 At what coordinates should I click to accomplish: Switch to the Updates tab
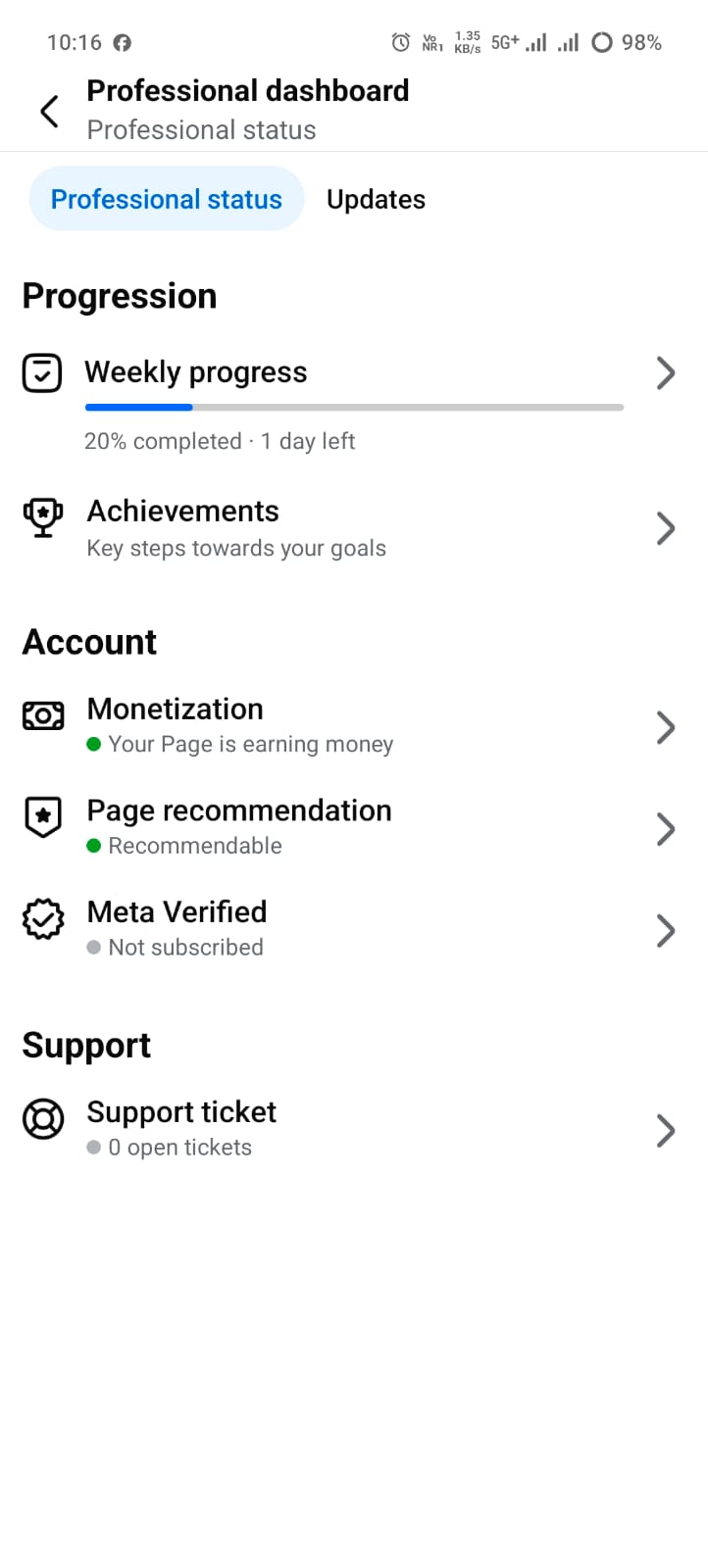[376, 199]
